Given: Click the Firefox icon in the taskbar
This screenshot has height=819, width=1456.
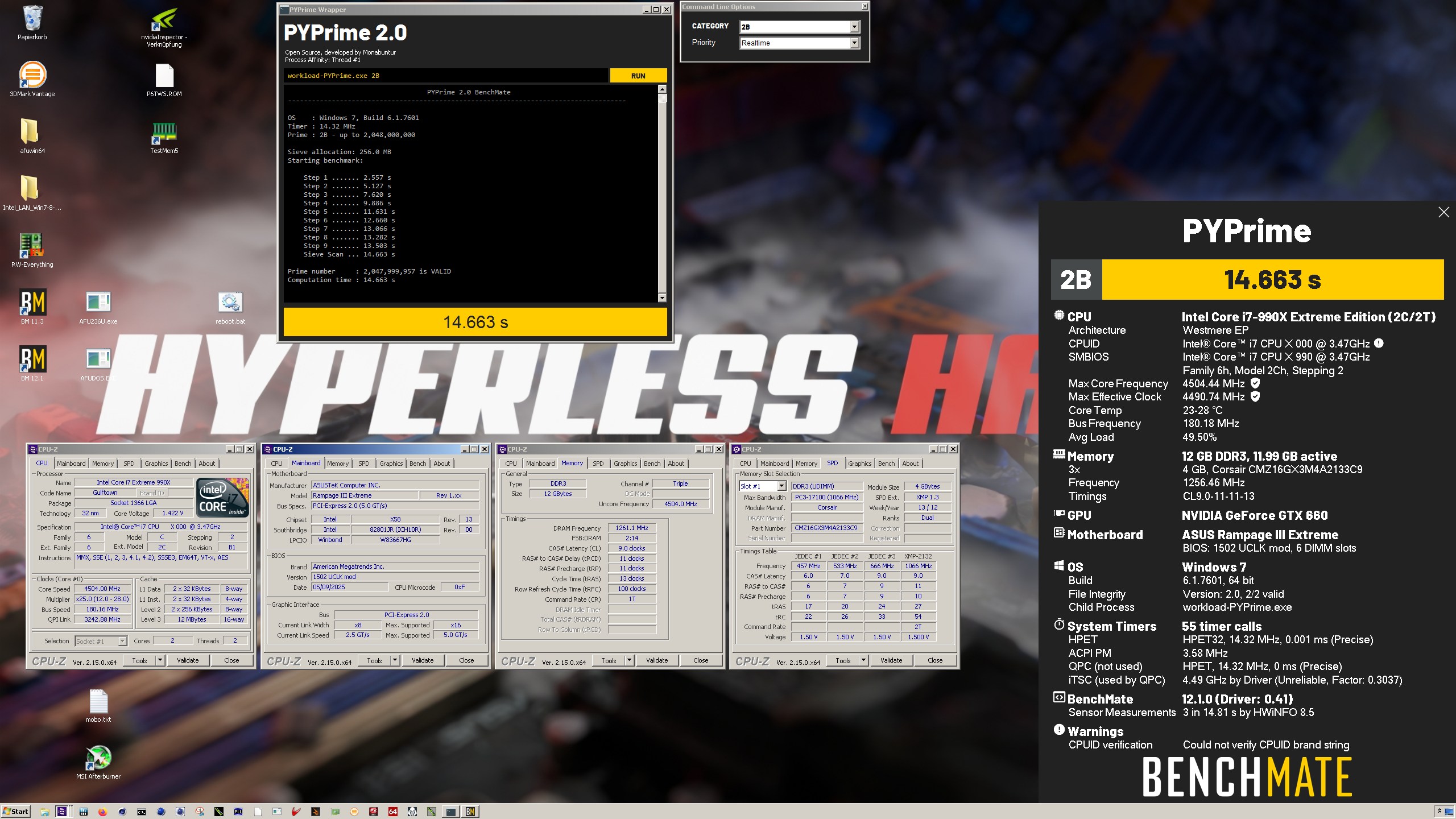Looking at the screenshot, I should pyautogui.click(x=102, y=812).
